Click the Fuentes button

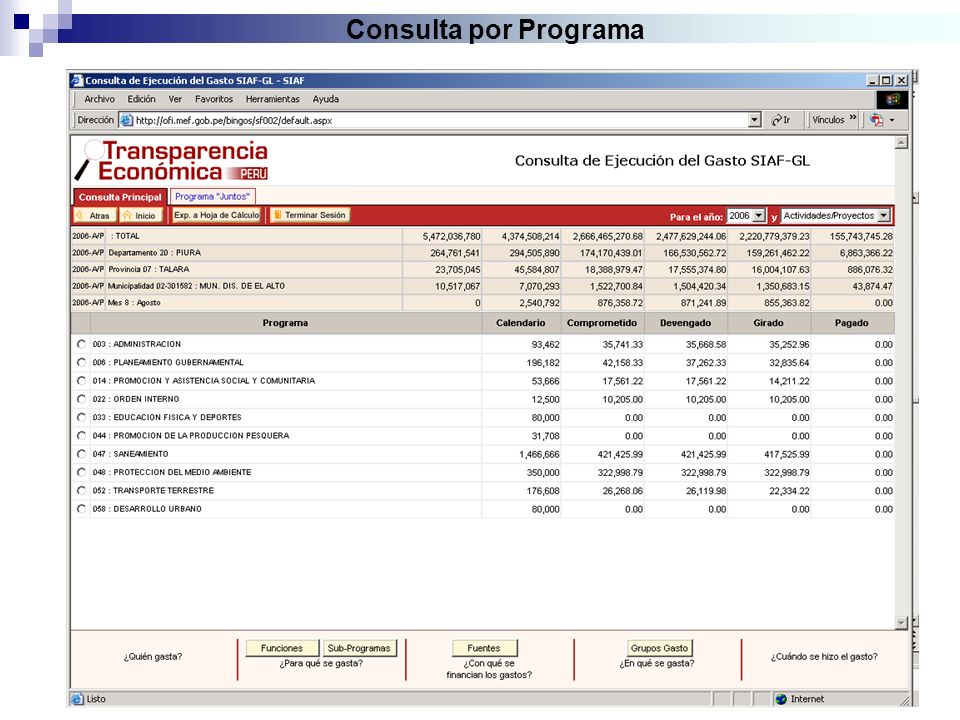click(x=484, y=648)
